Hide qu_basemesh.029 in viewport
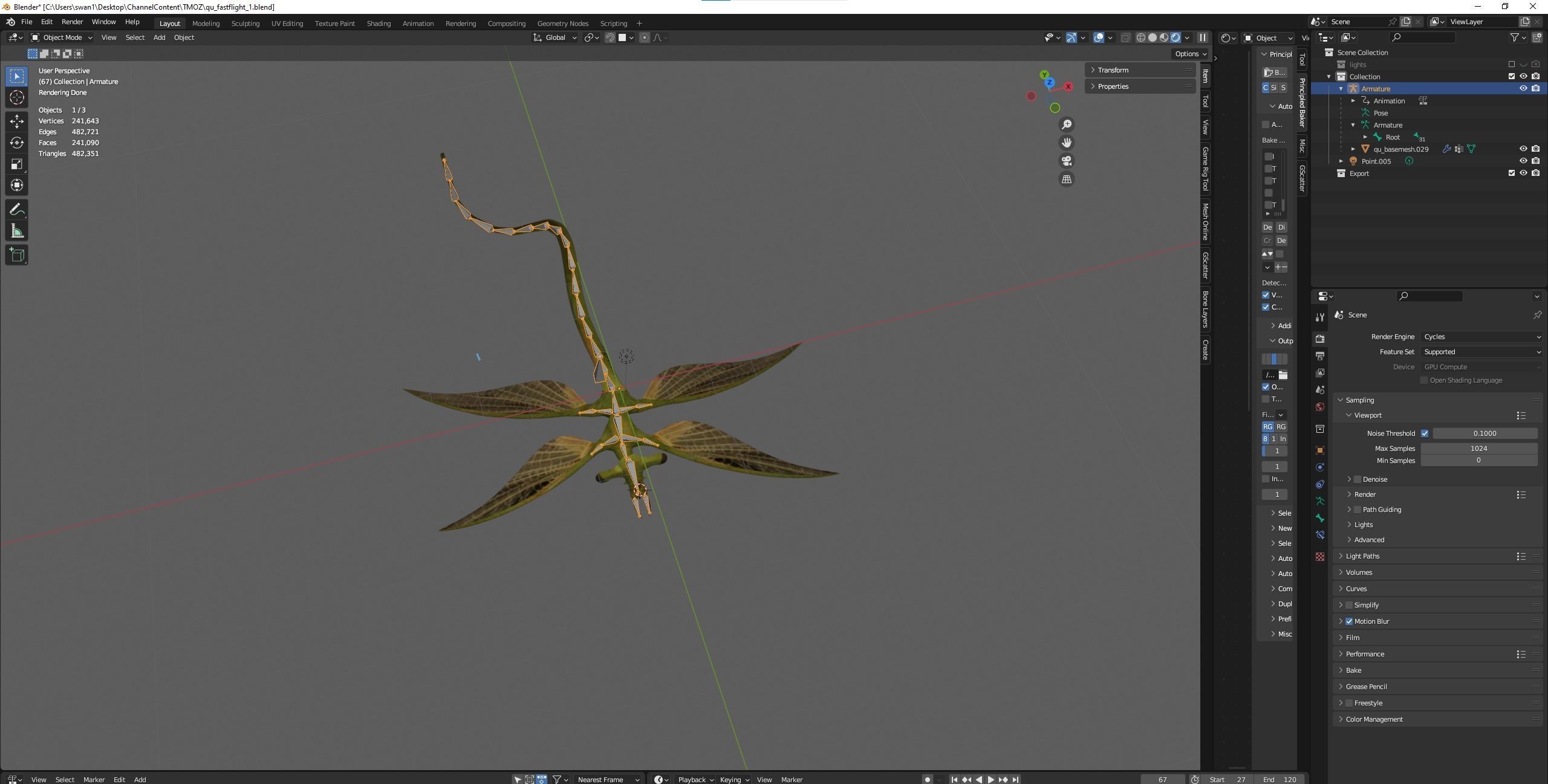The image size is (1548, 784). tap(1523, 149)
